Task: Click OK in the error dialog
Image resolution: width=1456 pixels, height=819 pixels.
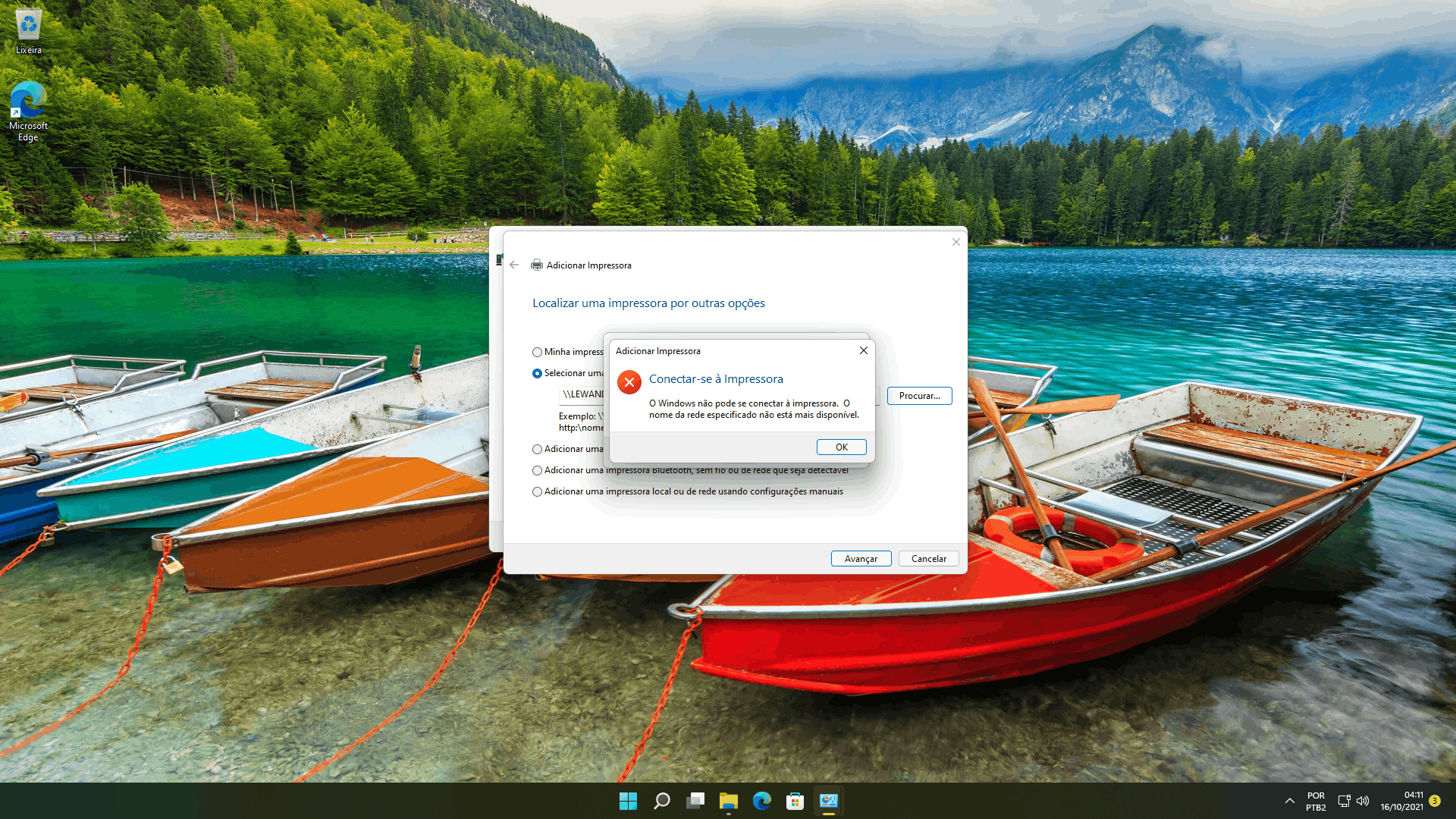Action: click(842, 447)
